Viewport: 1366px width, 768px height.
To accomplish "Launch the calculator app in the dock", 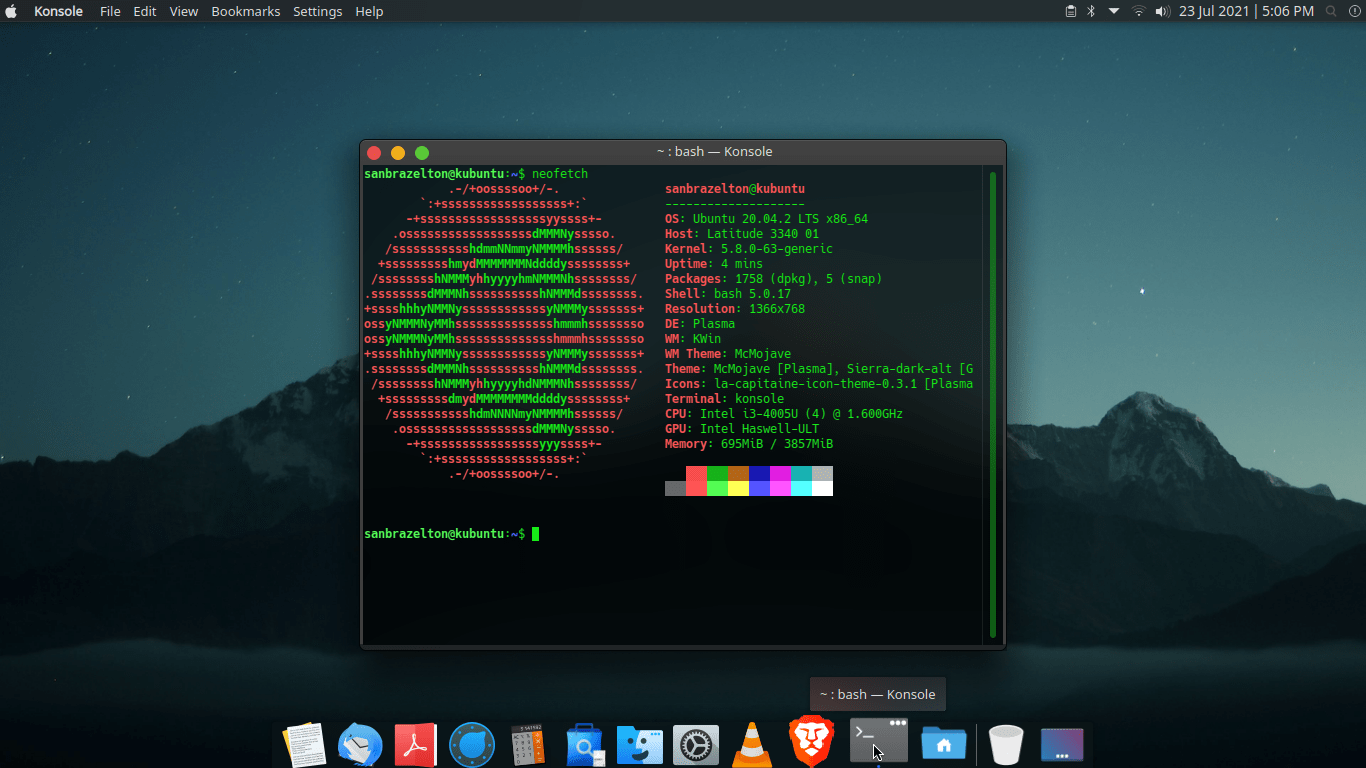I will pyautogui.click(x=528, y=744).
